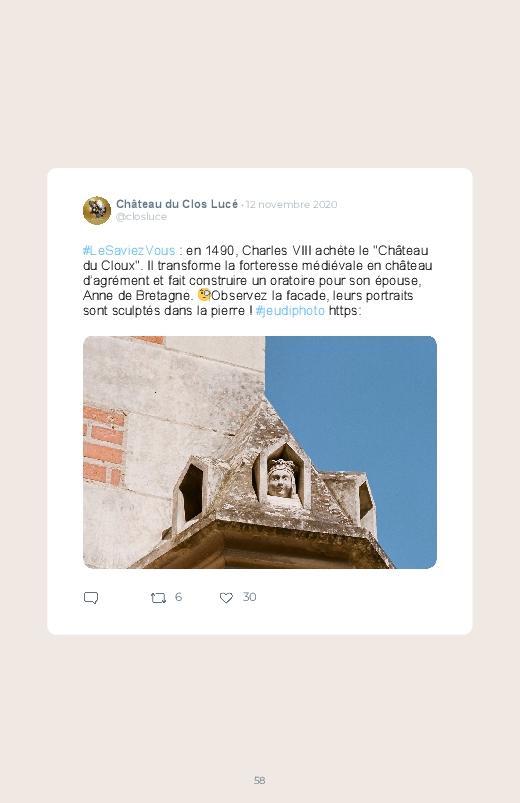Click the reply speech bubble icon

91,598
